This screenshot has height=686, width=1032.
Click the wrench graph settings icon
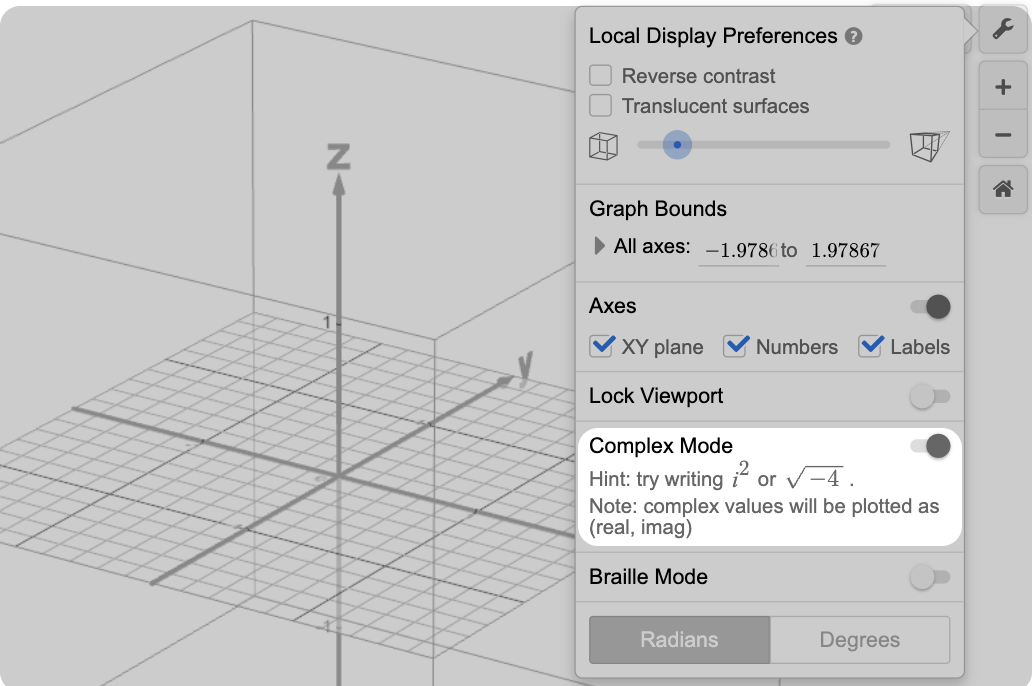[1003, 29]
